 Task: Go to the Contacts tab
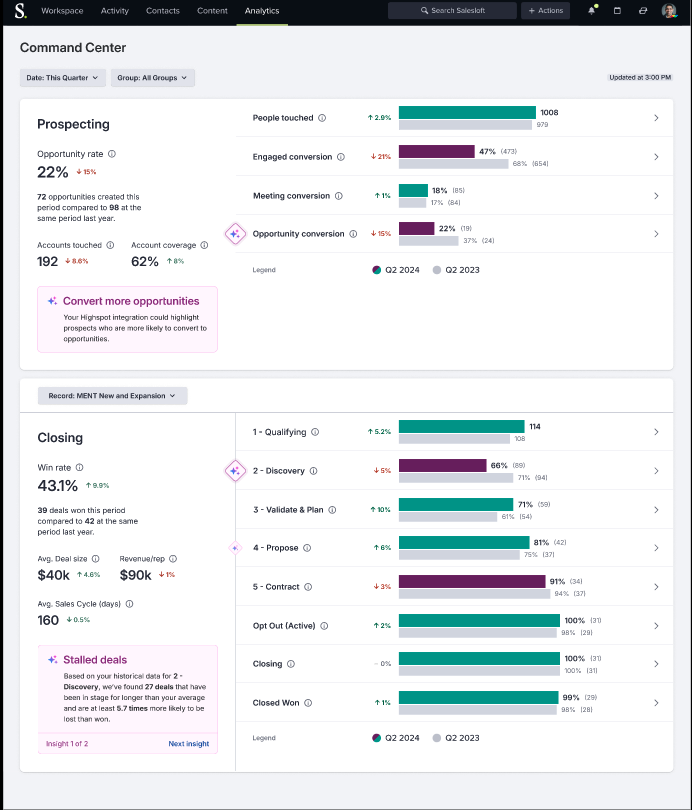tap(163, 11)
